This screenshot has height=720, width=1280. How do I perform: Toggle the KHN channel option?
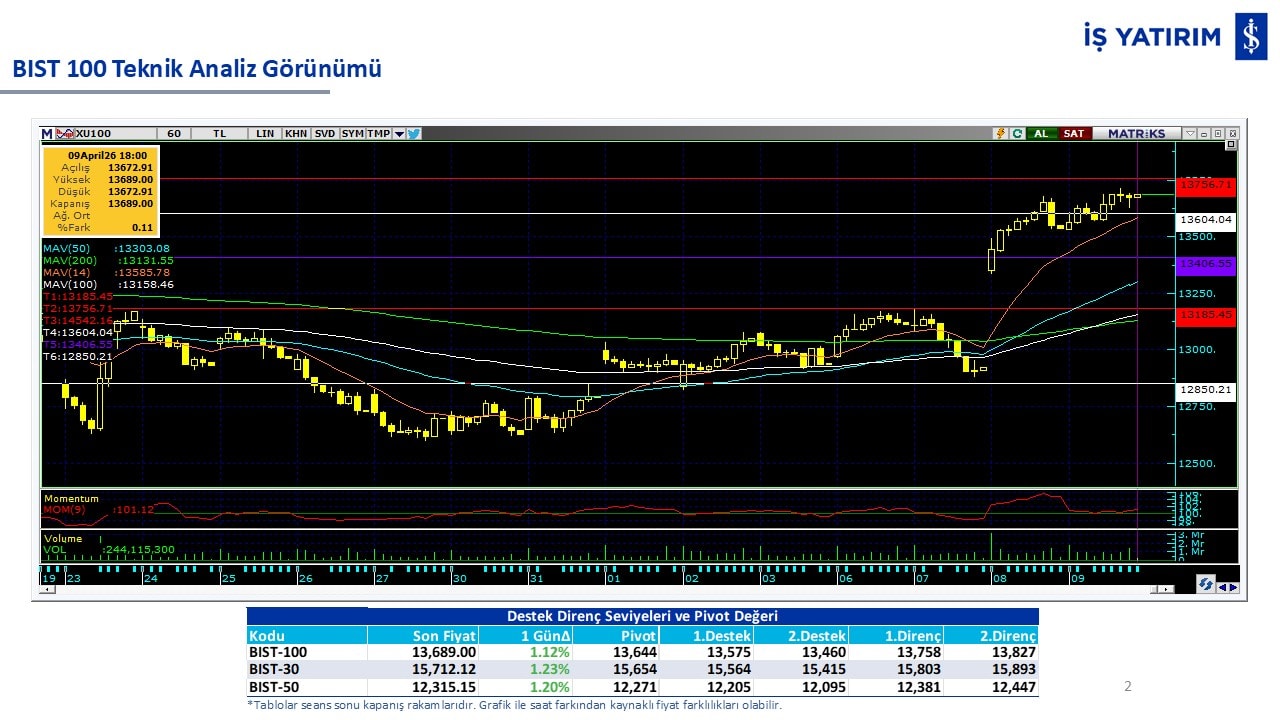coord(296,133)
